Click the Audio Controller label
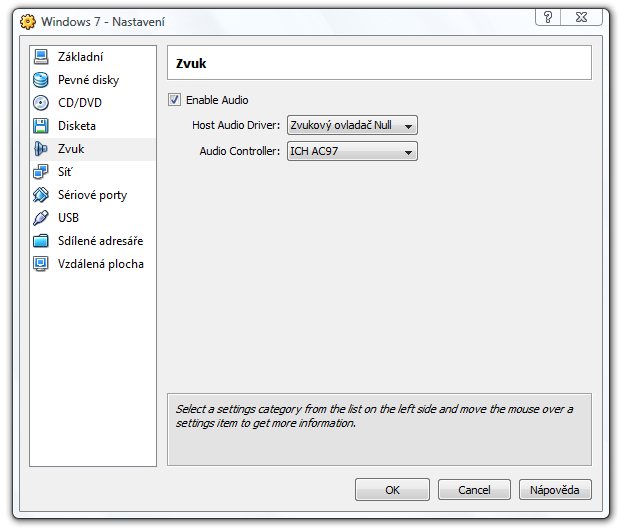622x529 pixels. [x=240, y=151]
